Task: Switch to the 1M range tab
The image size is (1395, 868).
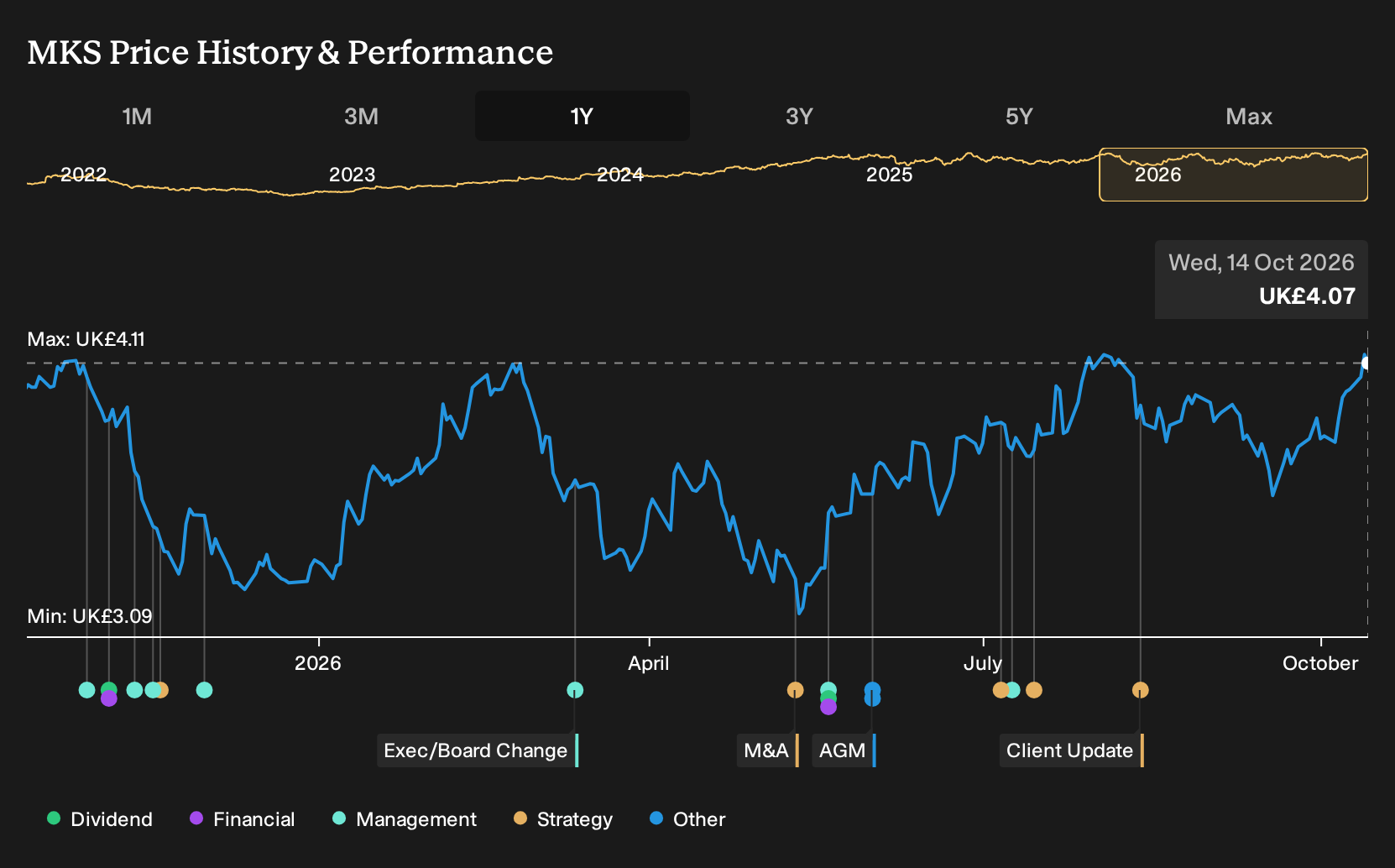Action: click(137, 117)
